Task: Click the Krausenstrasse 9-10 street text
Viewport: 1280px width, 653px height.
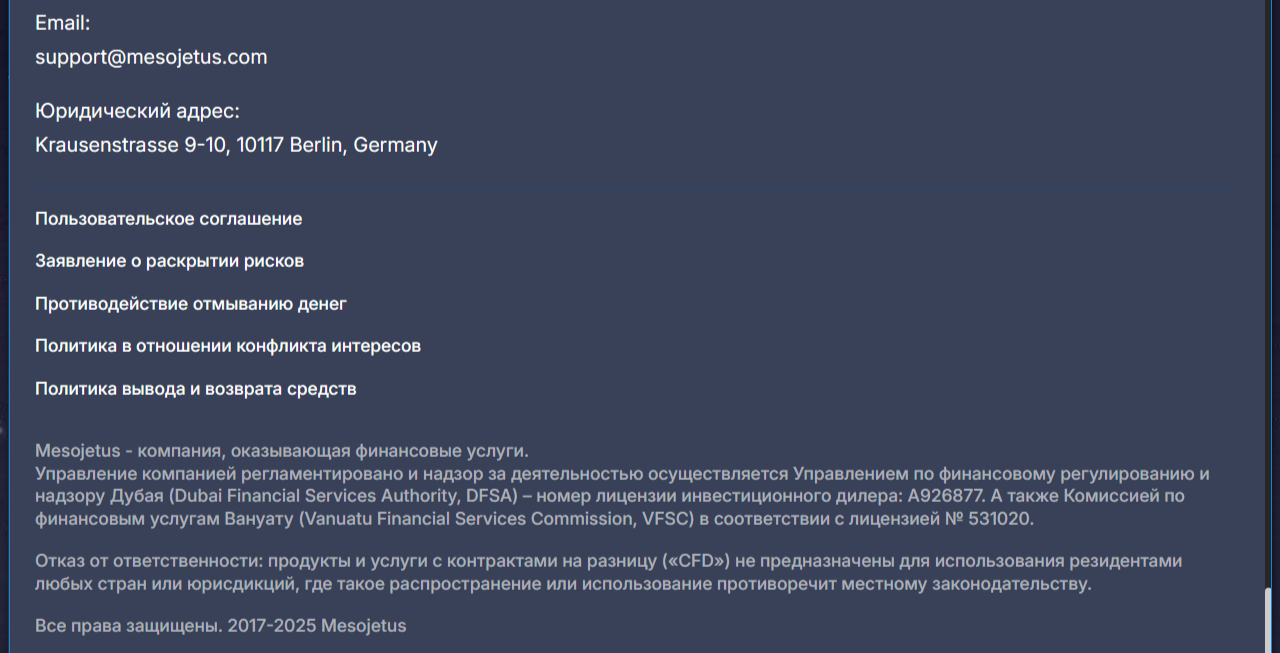Action: pyautogui.click(x=132, y=145)
